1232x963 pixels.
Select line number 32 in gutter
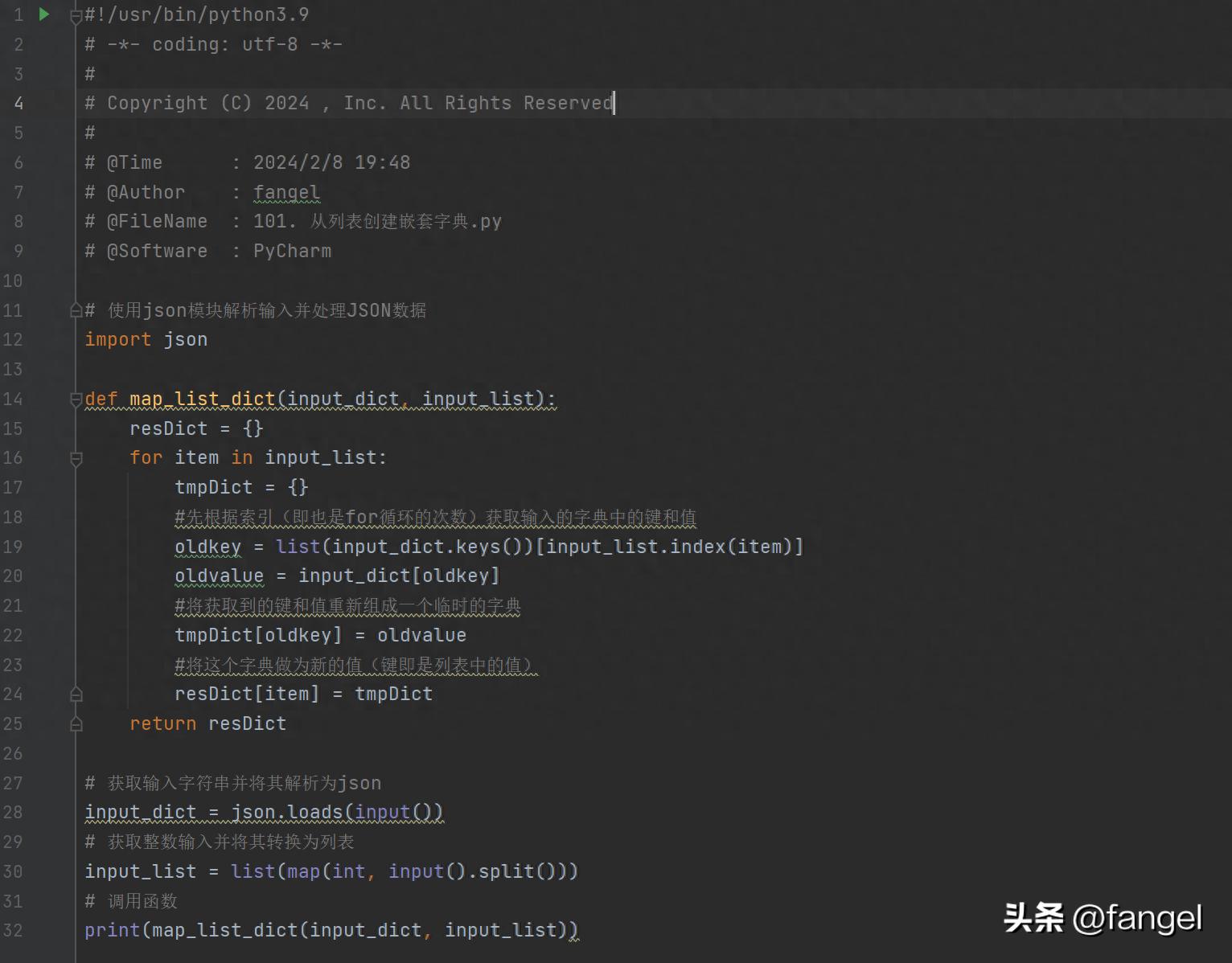tap(13, 930)
